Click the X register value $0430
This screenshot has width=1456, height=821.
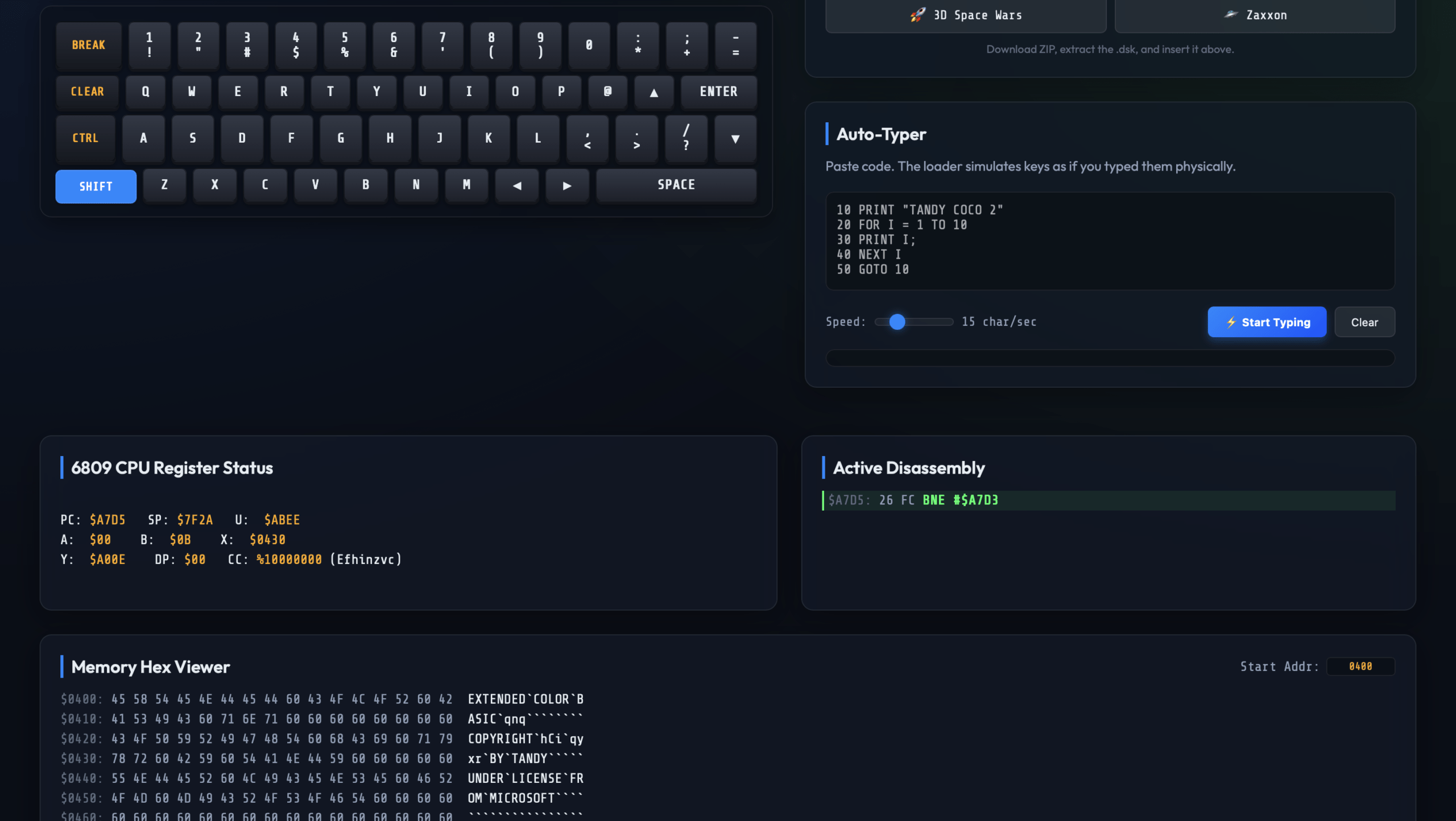tap(267, 540)
